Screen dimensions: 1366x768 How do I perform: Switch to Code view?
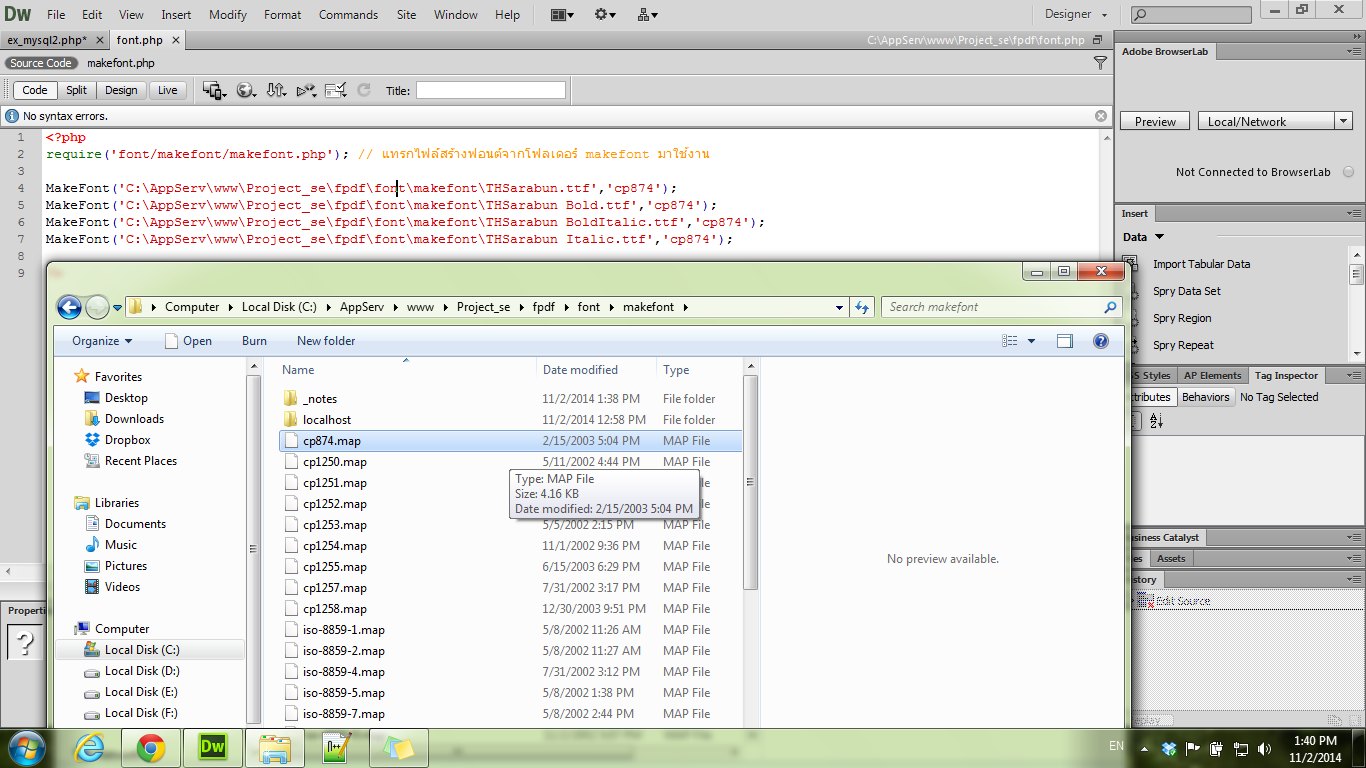point(35,90)
